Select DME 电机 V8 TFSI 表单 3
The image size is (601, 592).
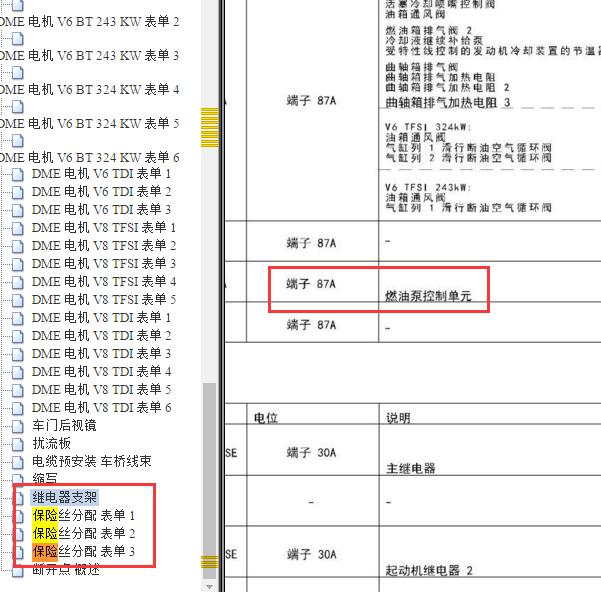click(103, 264)
